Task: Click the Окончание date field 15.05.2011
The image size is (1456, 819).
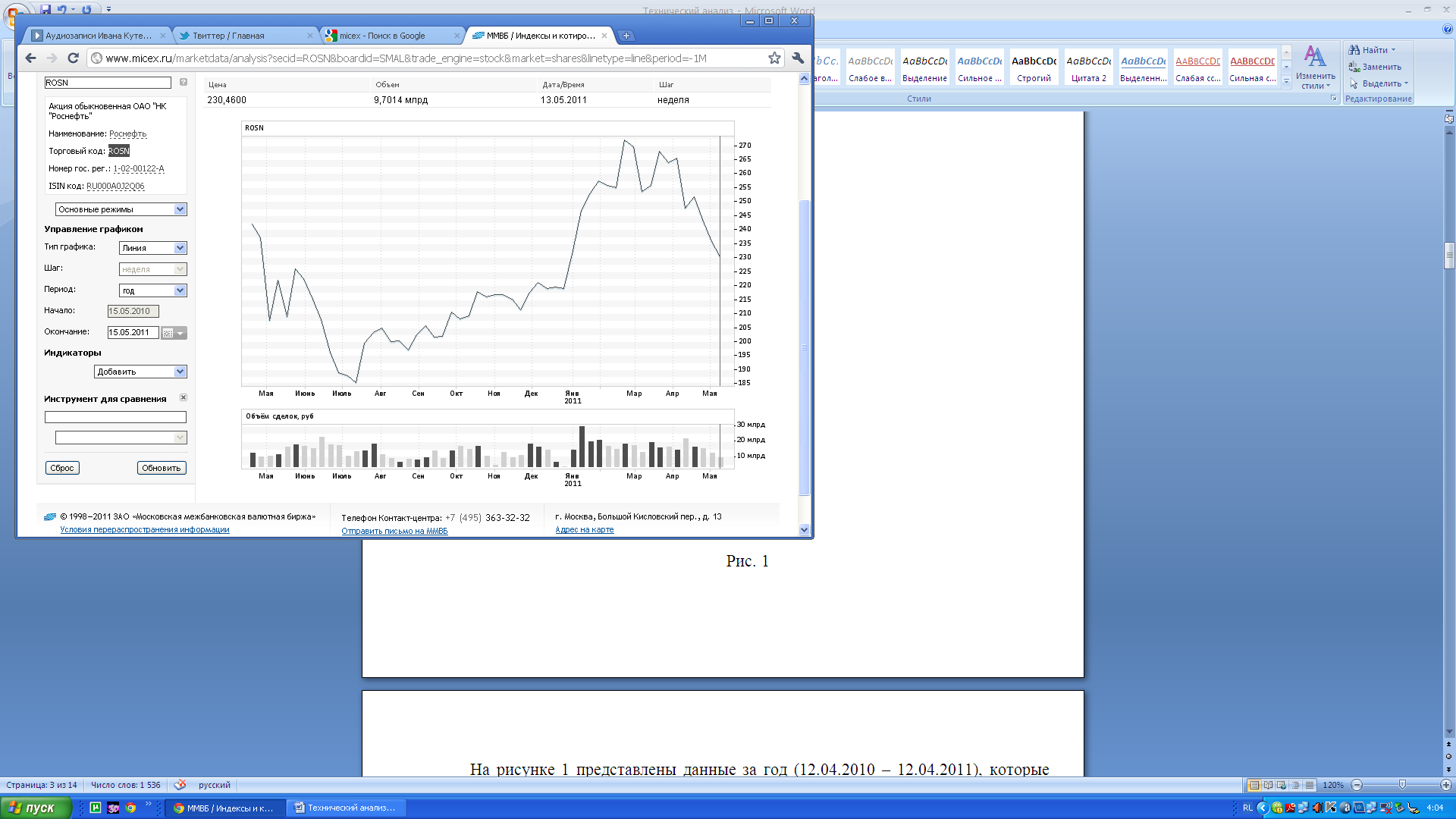Action: pos(133,332)
